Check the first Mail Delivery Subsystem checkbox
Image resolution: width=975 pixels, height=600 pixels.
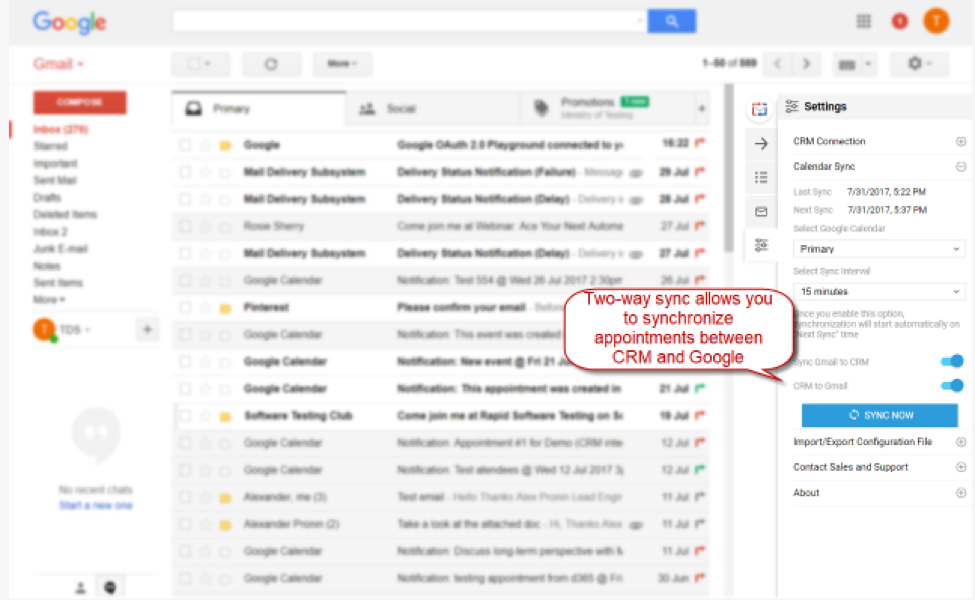point(185,172)
